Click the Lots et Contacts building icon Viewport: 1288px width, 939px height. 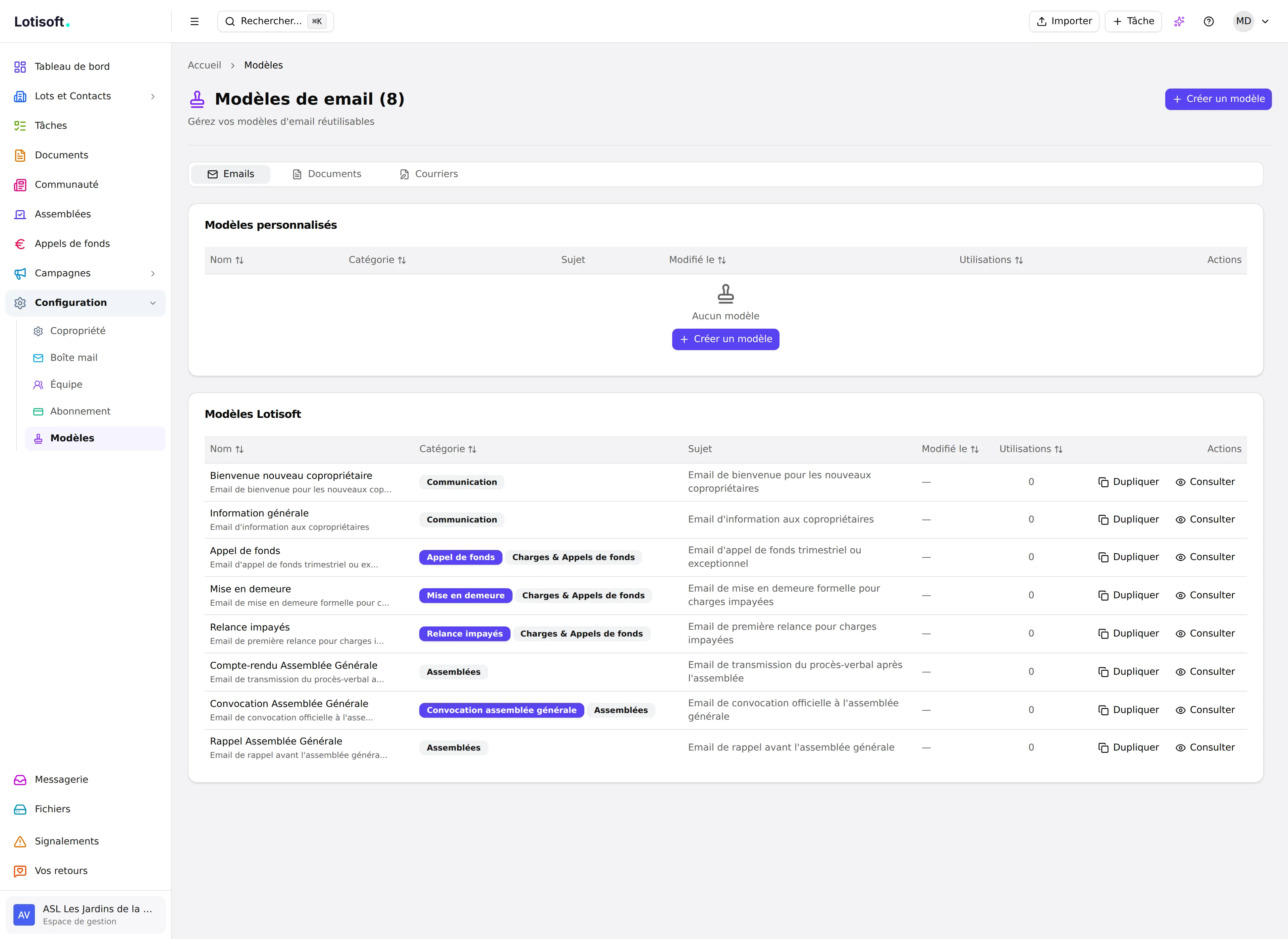[x=20, y=97]
